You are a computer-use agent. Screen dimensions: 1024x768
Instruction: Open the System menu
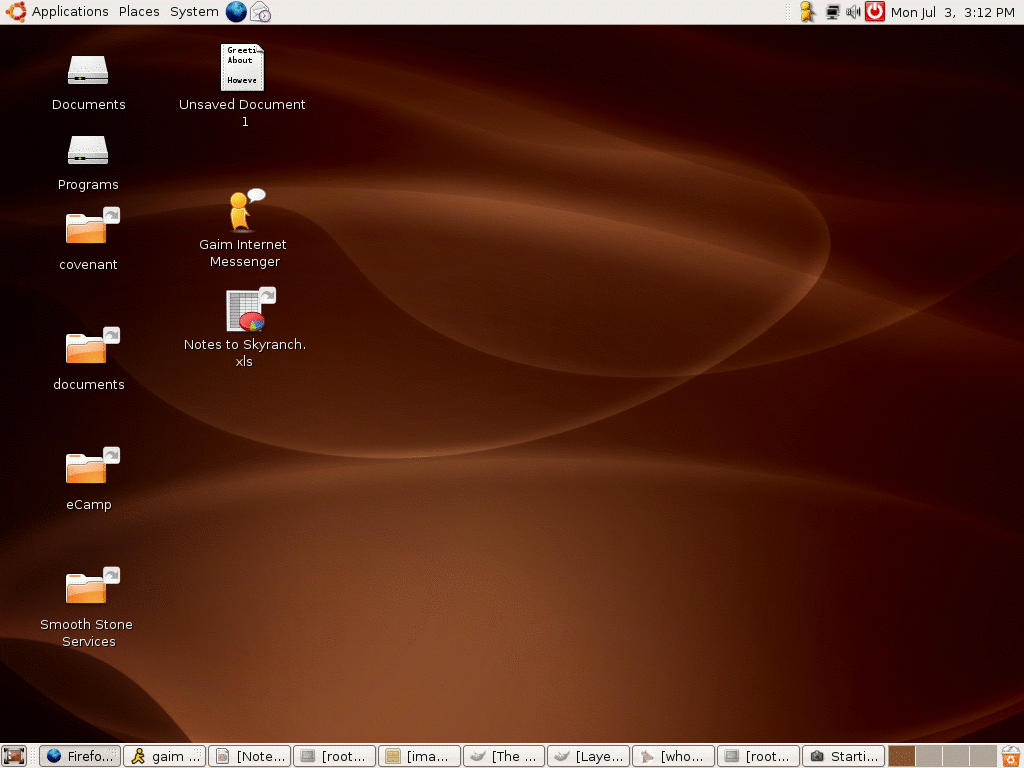point(194,12)
